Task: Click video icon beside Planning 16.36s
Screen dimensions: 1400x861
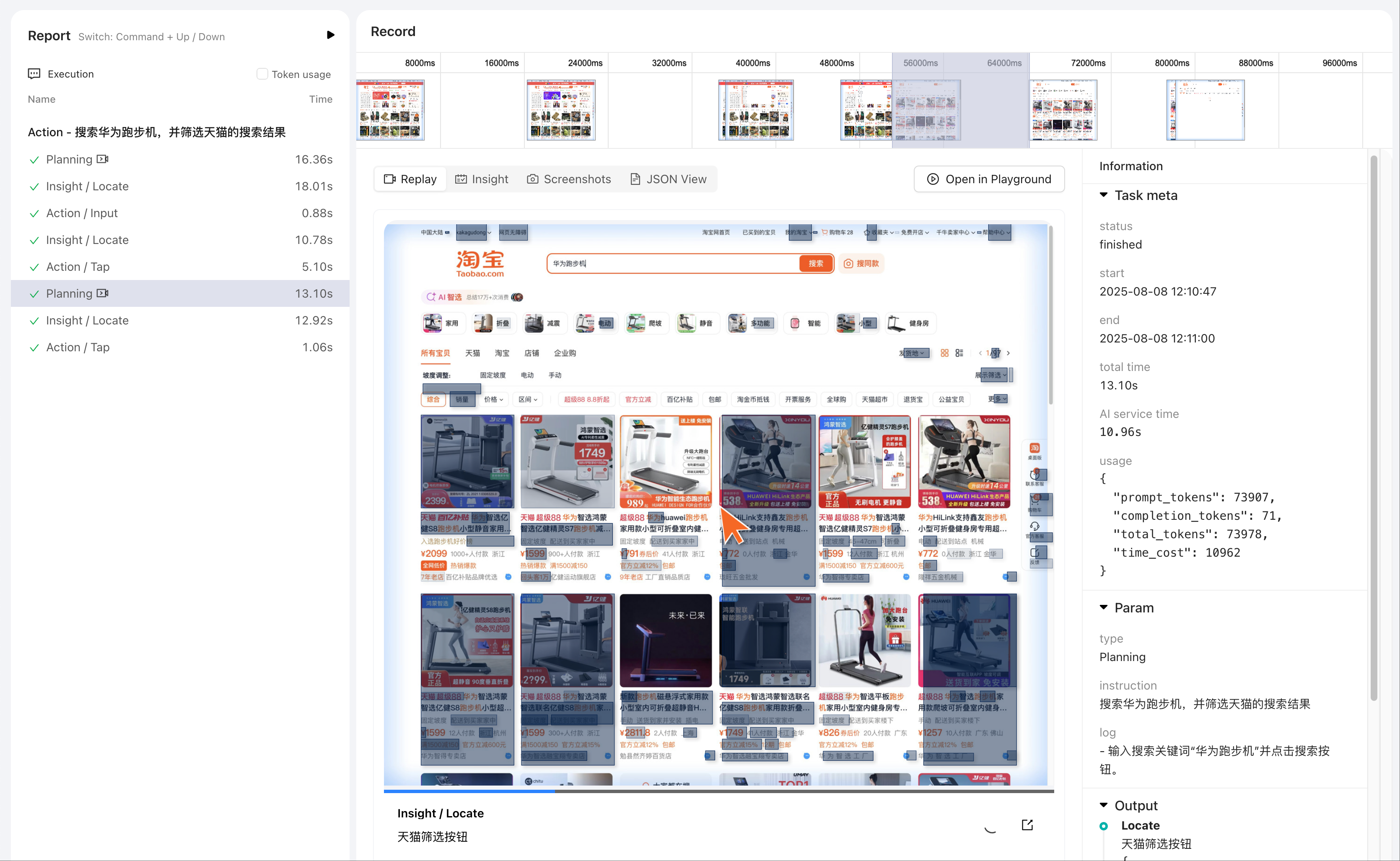Action: (102, 159)
